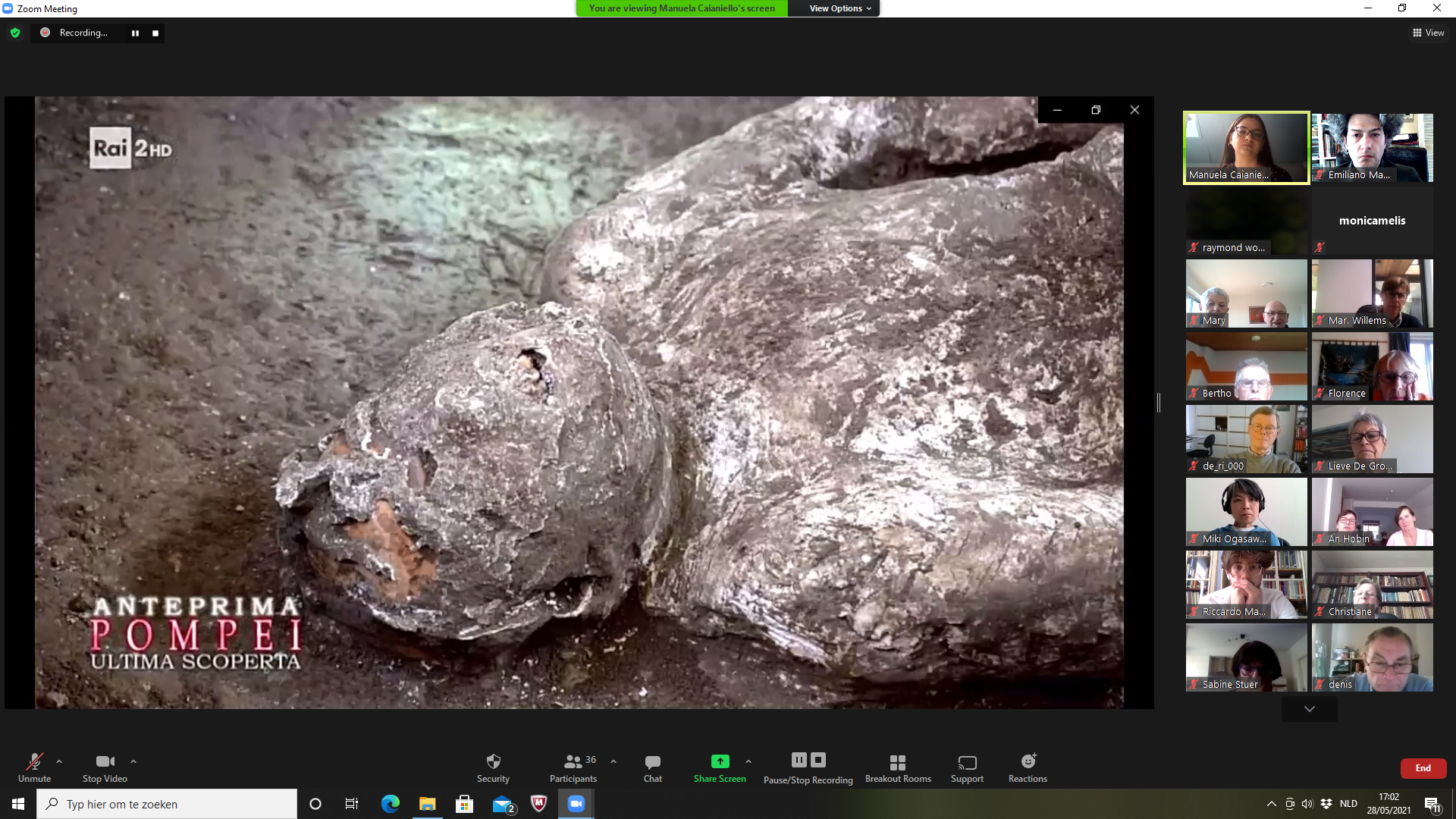Click the green Share Screen icon
Viewport: 1456px width, 819px height.
point(720,761)
